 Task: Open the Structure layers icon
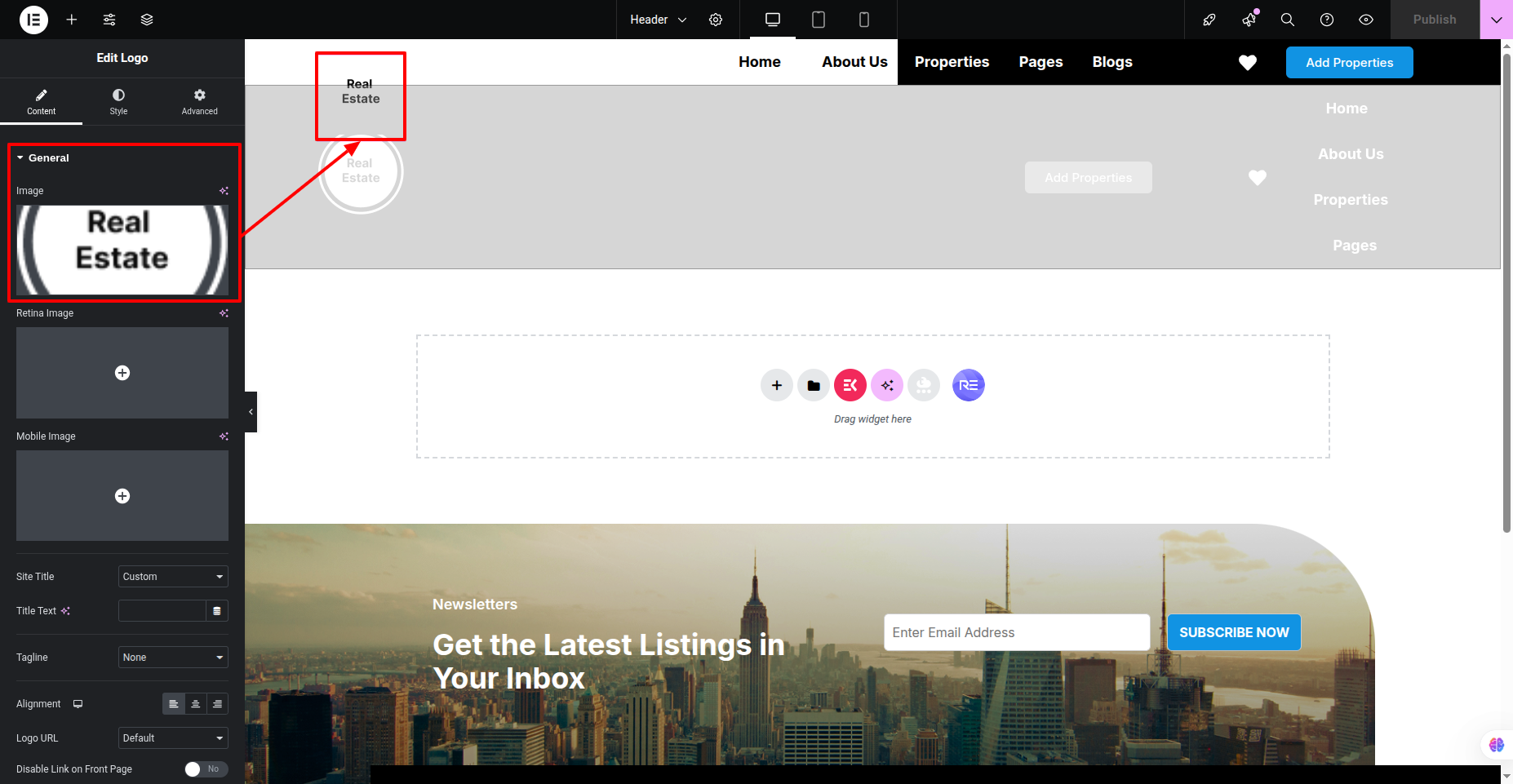click(147, 20)
